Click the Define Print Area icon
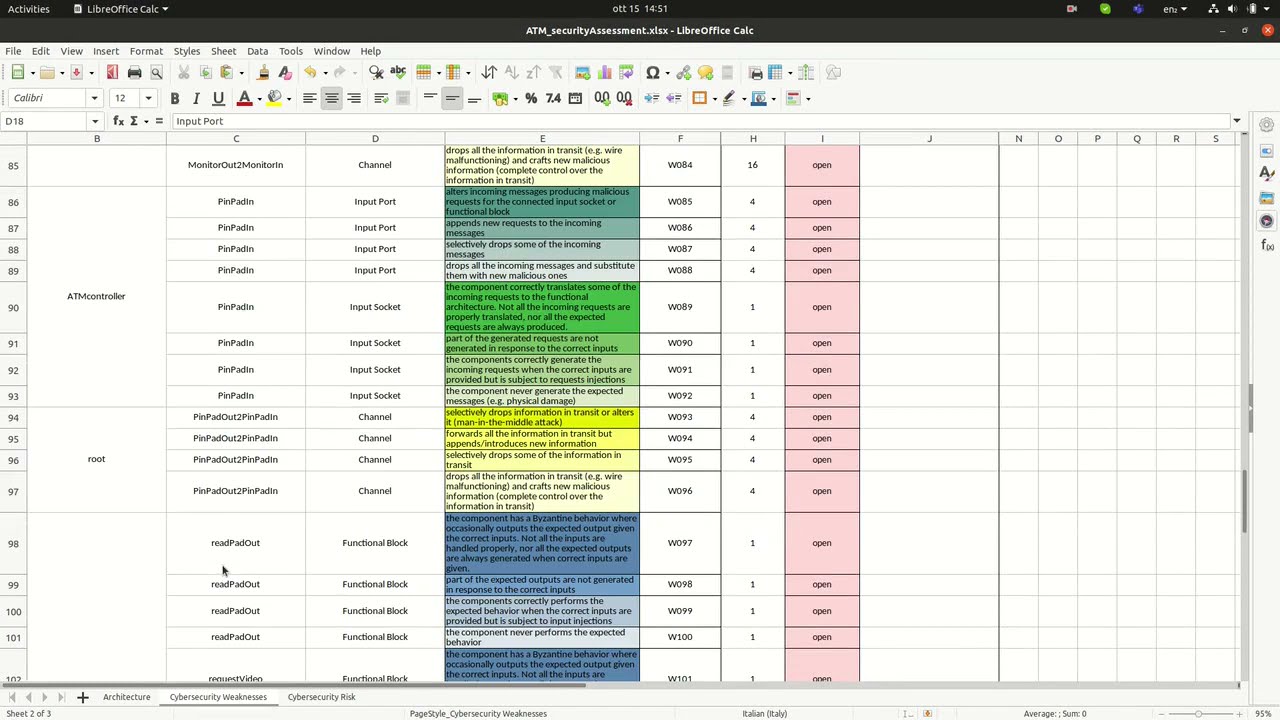Image resolution: width=1280 pixels, height=720 pixels. [755, 72]
